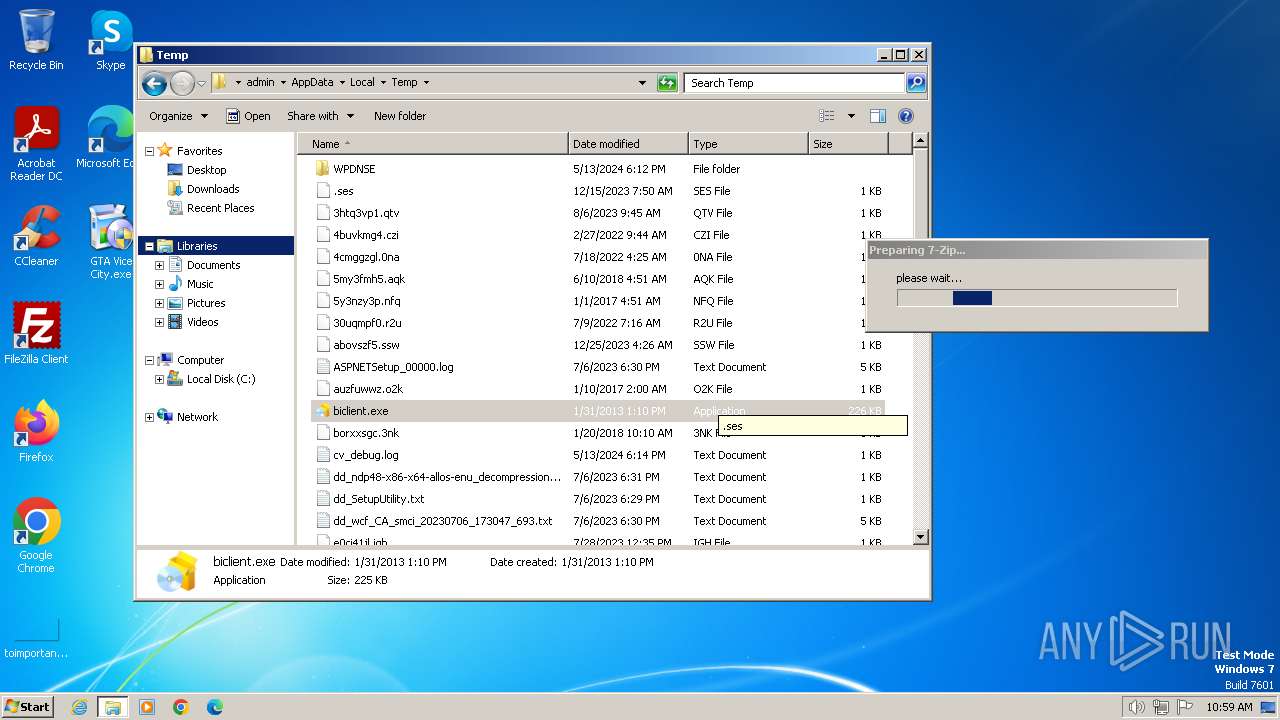
Task: Expand the Network tree node
Action: click(149, 417)
